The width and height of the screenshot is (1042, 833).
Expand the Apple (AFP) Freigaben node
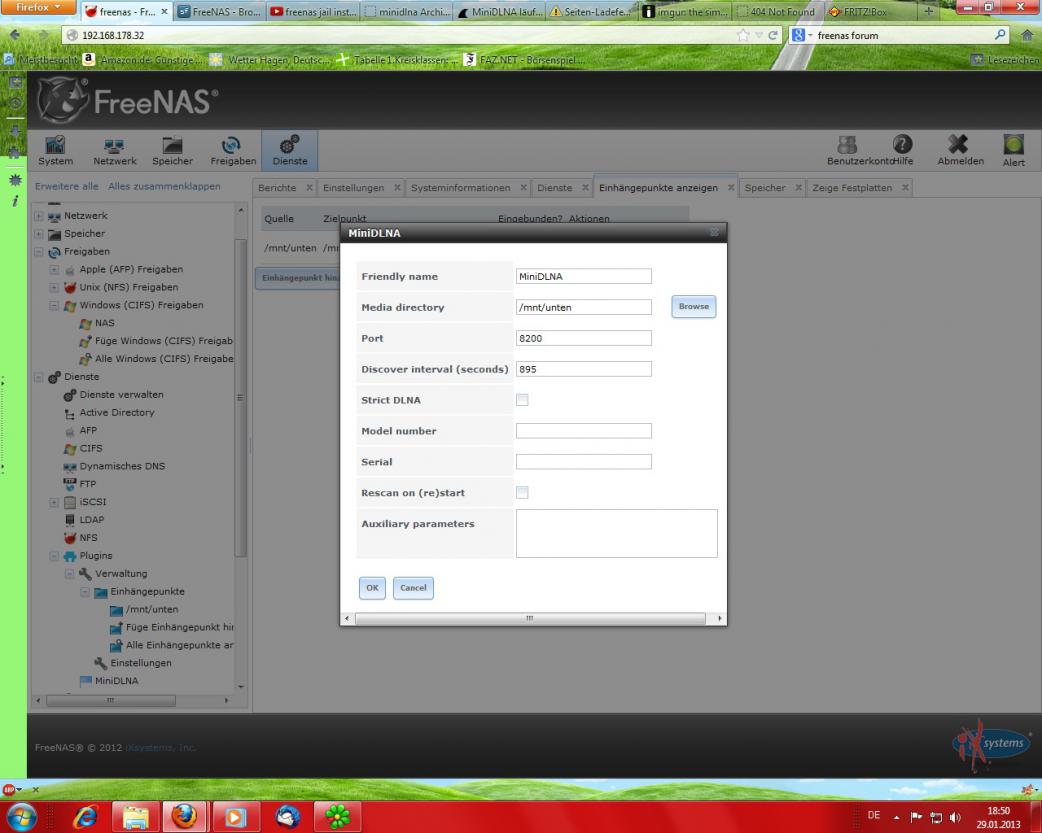54,270
